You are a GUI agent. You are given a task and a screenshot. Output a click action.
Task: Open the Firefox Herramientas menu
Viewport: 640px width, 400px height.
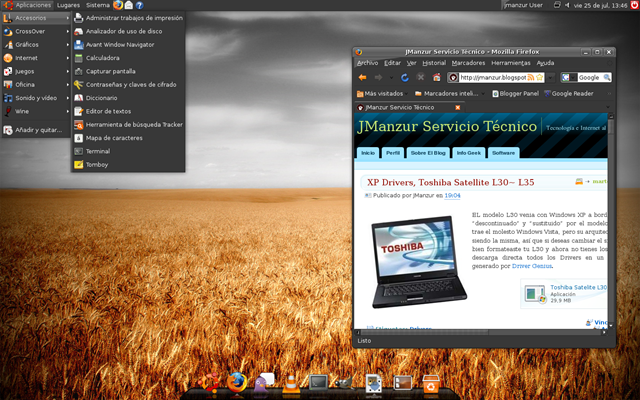click(x=511, y=63)
